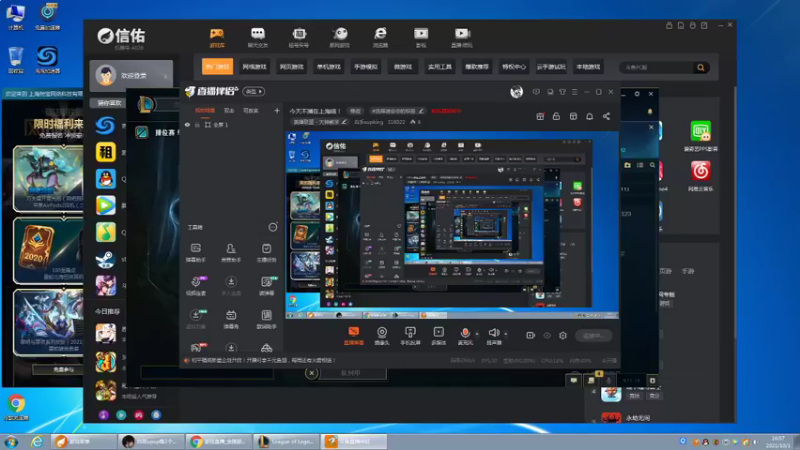Switch to League of Legends taskbar item
This screenshot has width=800, height=450.
click(x=287, y=441)
